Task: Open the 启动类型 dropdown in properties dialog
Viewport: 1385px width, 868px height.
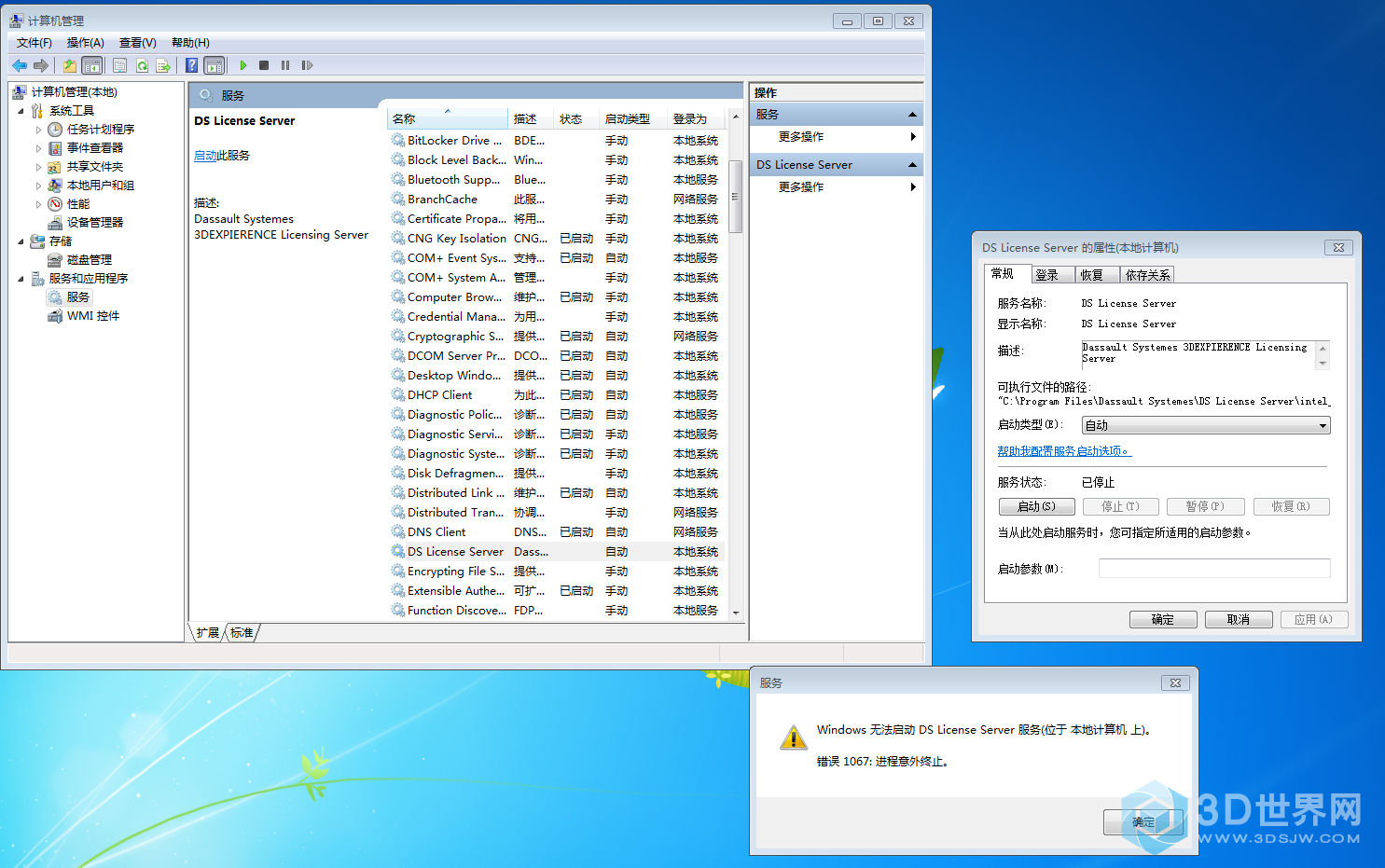Action: 1206,425
